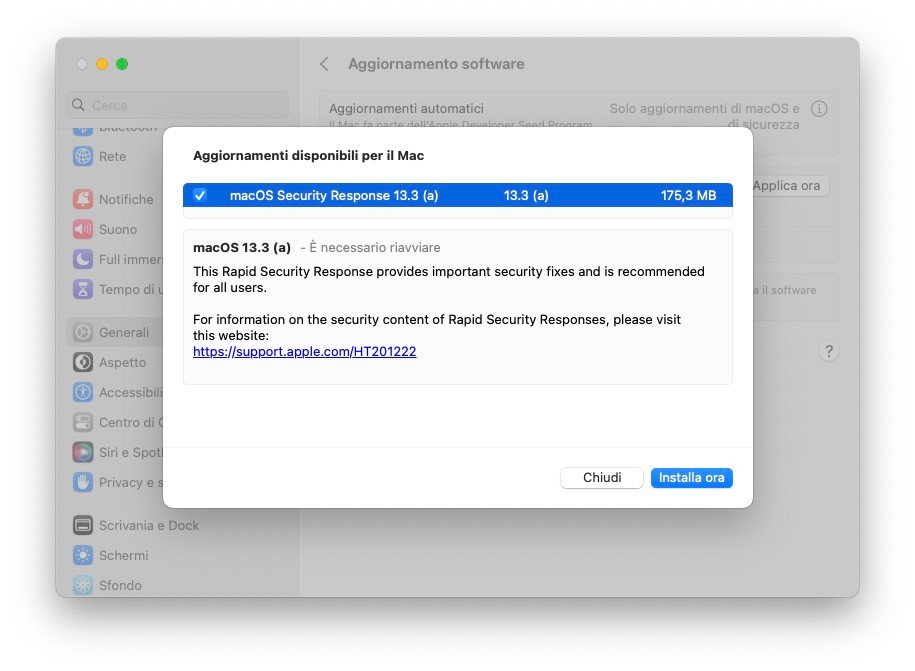Click the info icon beside Aggiornamenti automatici

tap(819, 109)
